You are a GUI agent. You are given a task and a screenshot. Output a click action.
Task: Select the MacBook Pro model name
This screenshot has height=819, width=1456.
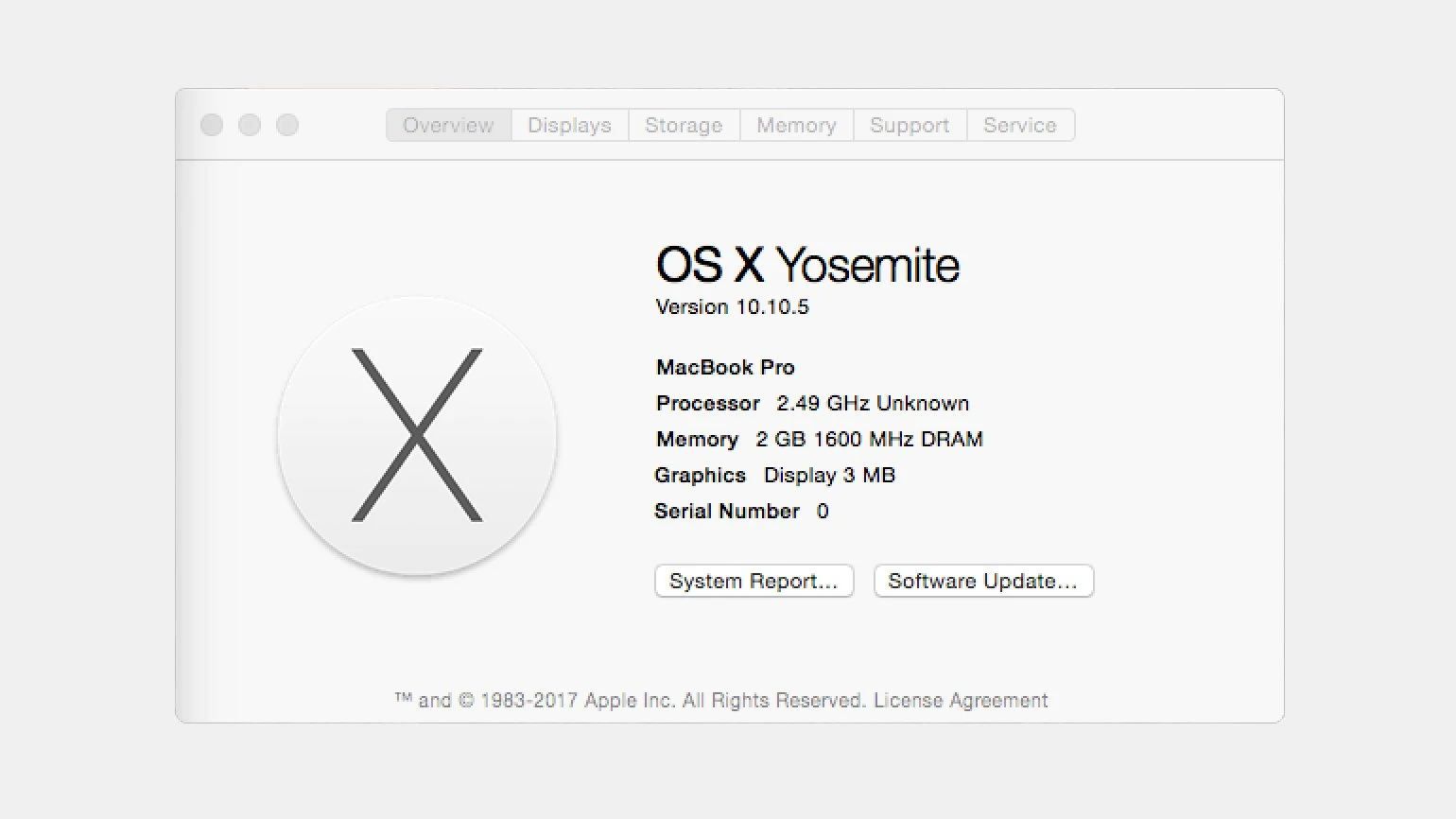[x=724, y=367]
